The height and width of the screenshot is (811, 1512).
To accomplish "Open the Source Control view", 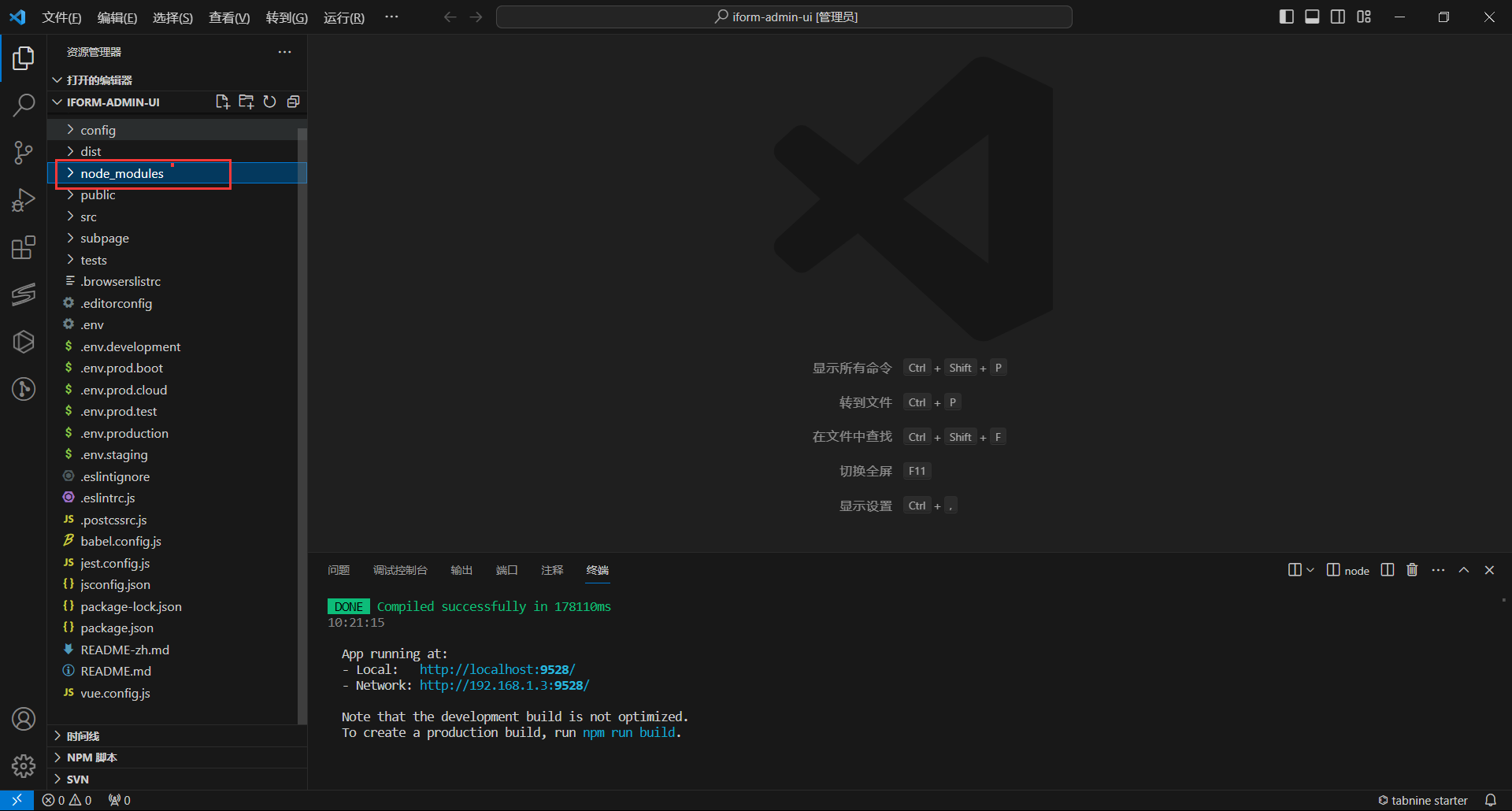I will (x=24, y=153).
